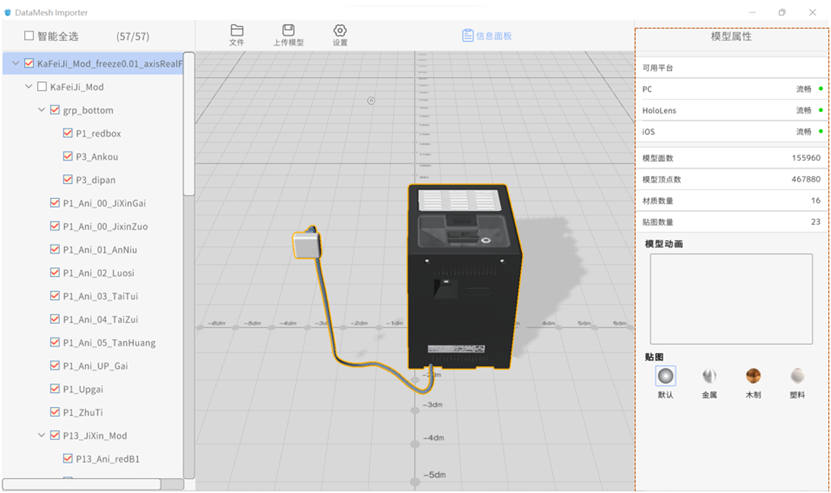The height and width of the screenshot is (493, 831).
Task: Uncheck the grp_bottom checkbox
Action: coord(55,110)
